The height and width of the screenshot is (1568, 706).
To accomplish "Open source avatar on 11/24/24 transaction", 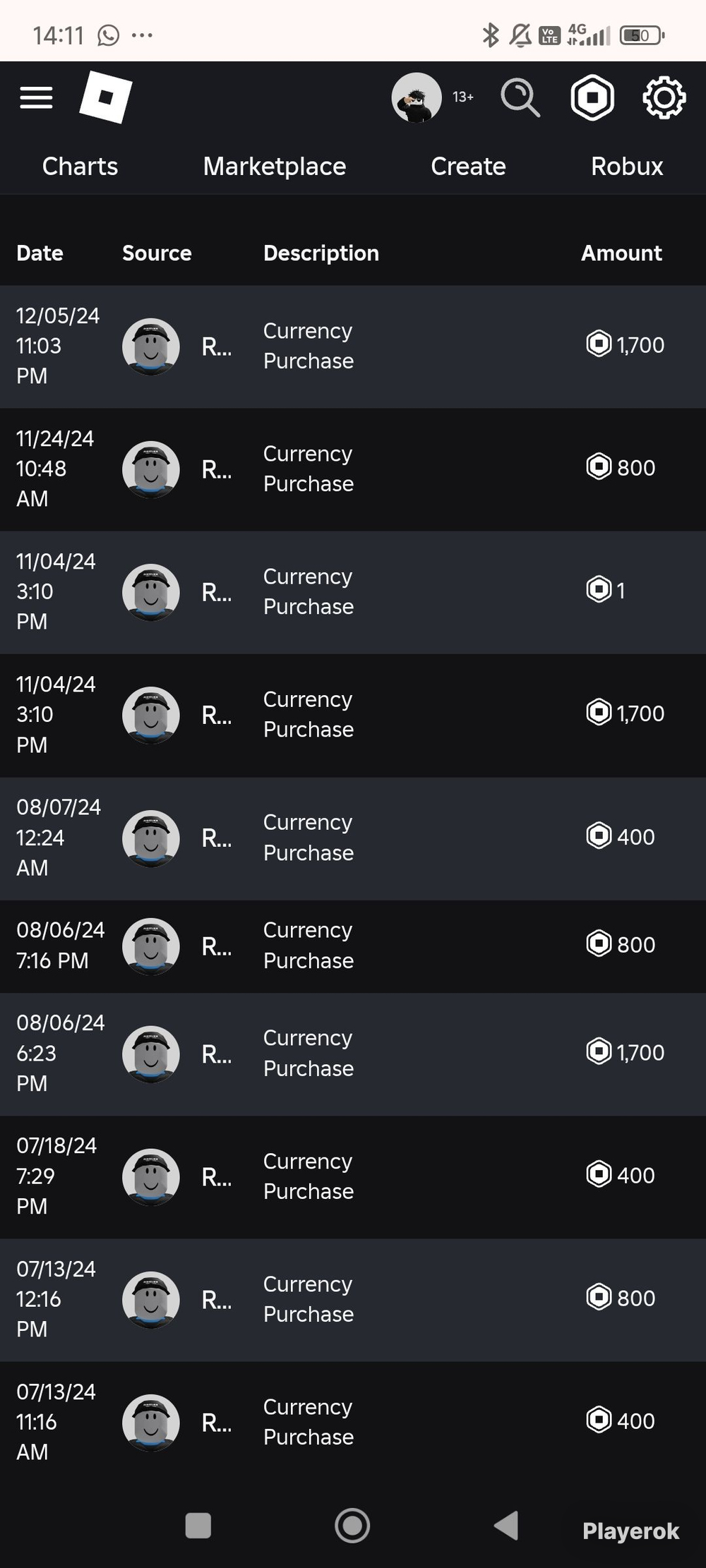I will point(150,469).
